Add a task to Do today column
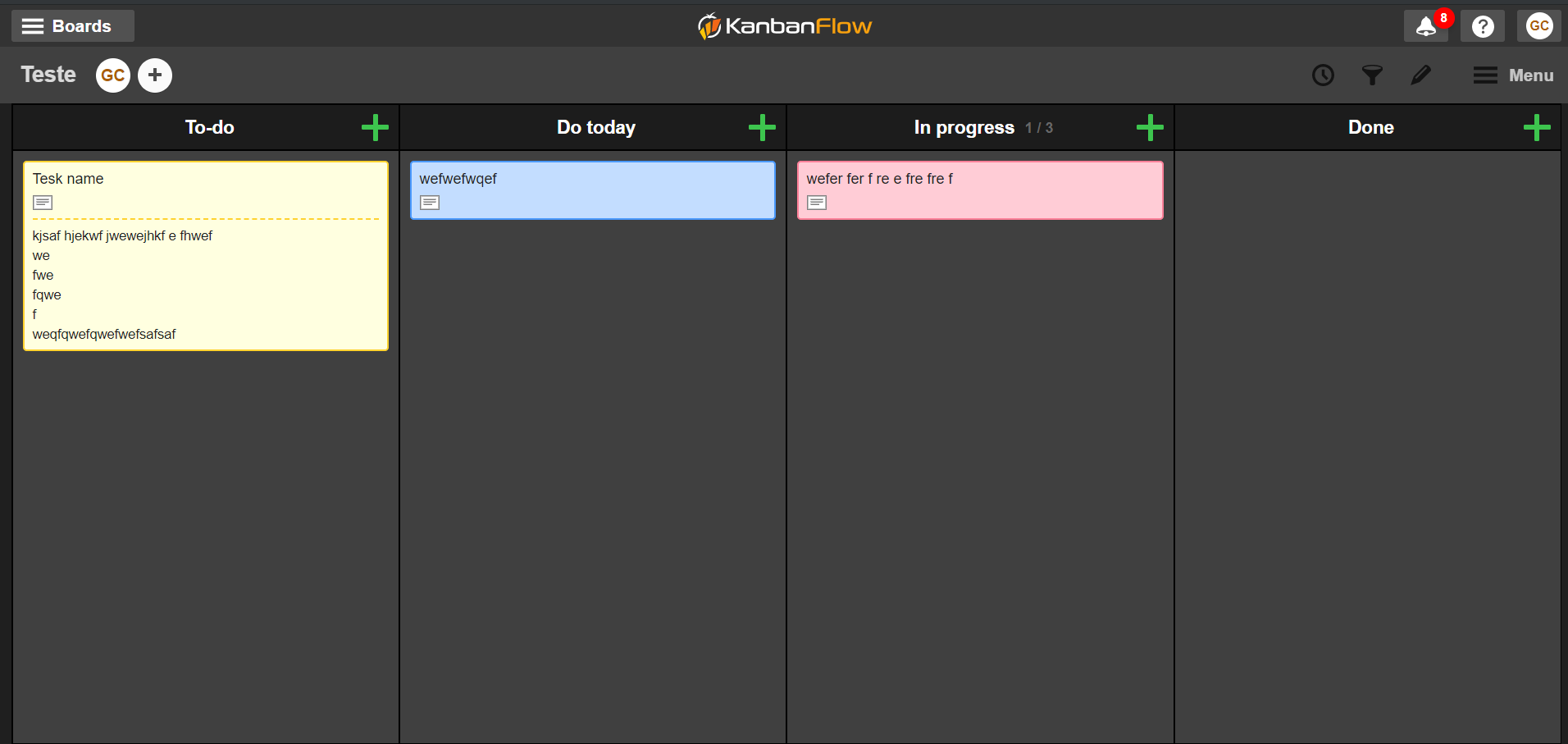Viewport: 1568px width, 744px height. pos(761,127)
